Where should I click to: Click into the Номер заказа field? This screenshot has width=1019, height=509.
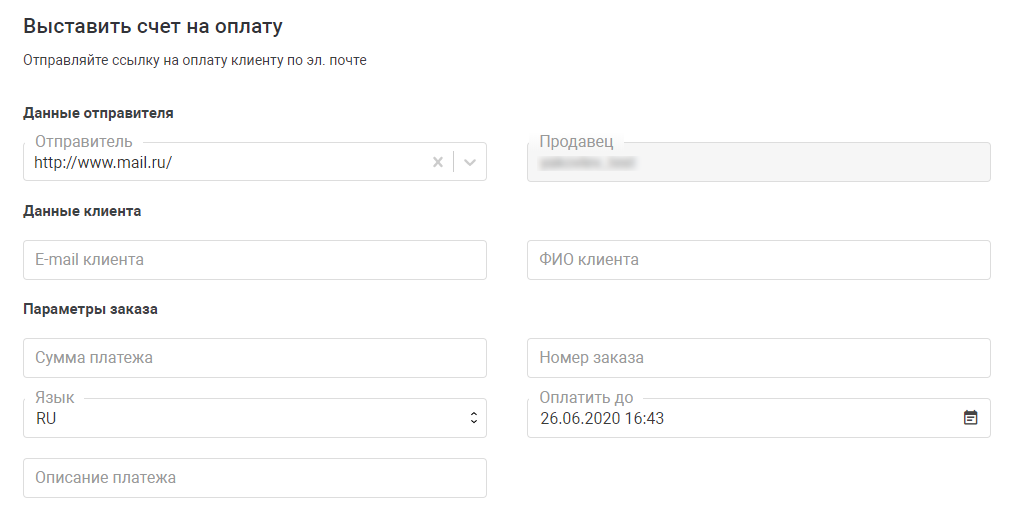pyautogui.click(x=758, y=358)
